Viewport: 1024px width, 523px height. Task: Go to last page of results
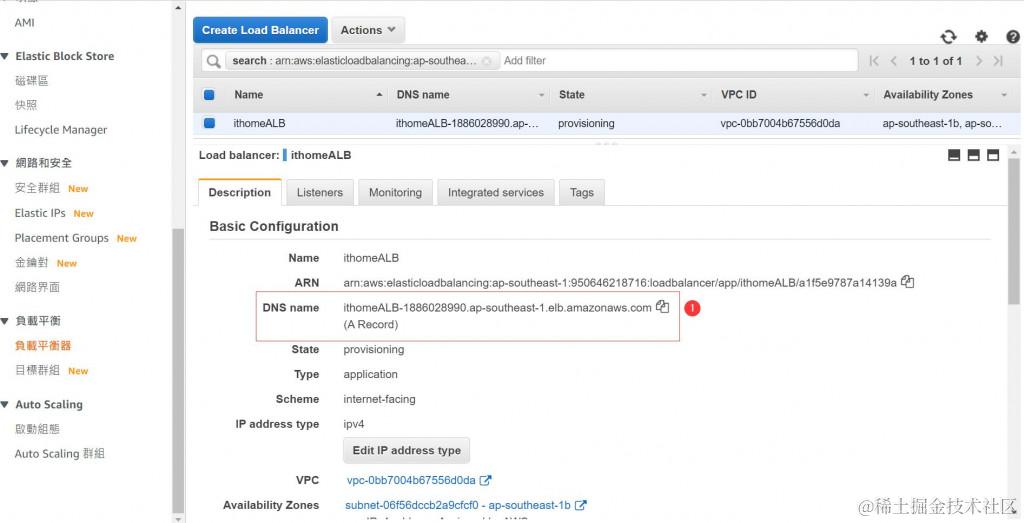998,61
